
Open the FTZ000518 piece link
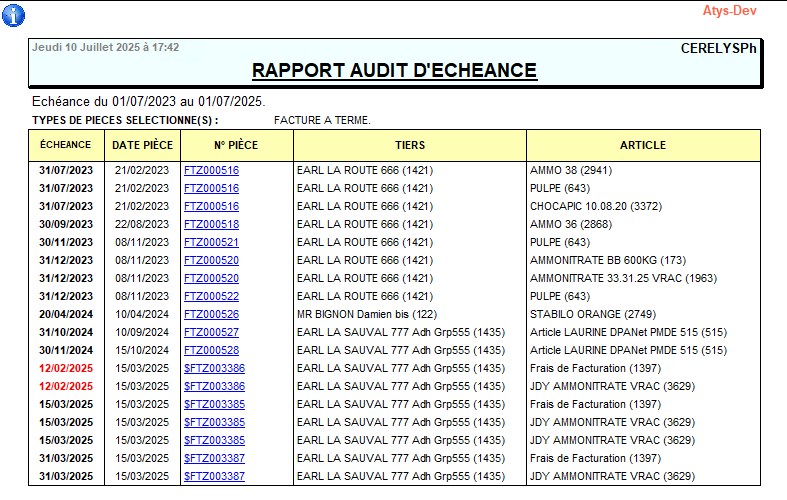point(211,224)
